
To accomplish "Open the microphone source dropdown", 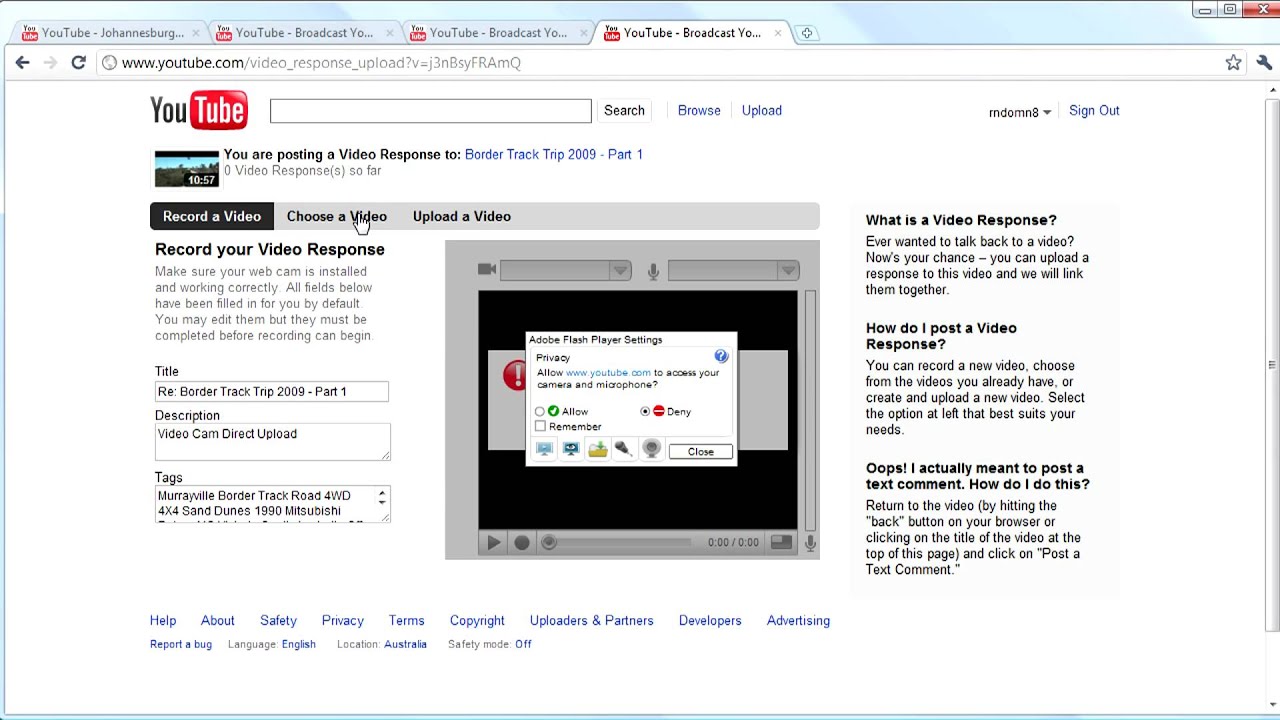I will [x=733, y=270].
